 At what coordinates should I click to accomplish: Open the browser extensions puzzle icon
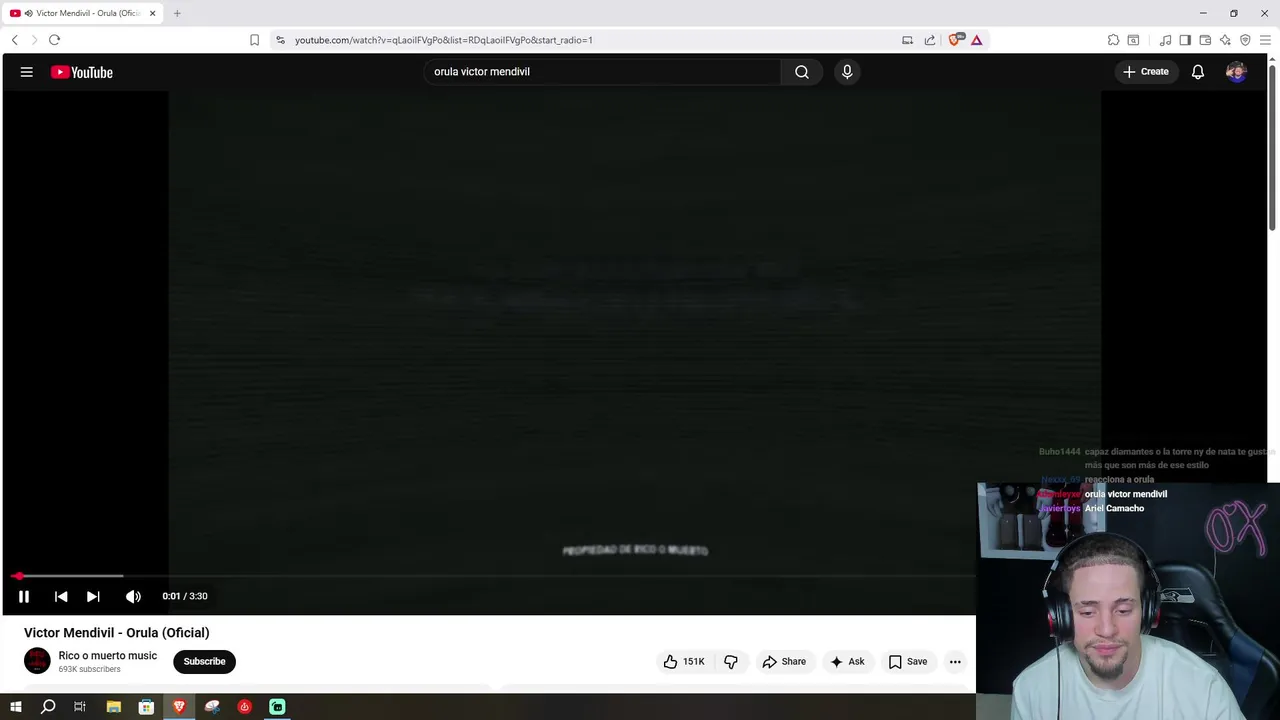click(x=1113, y=40)
